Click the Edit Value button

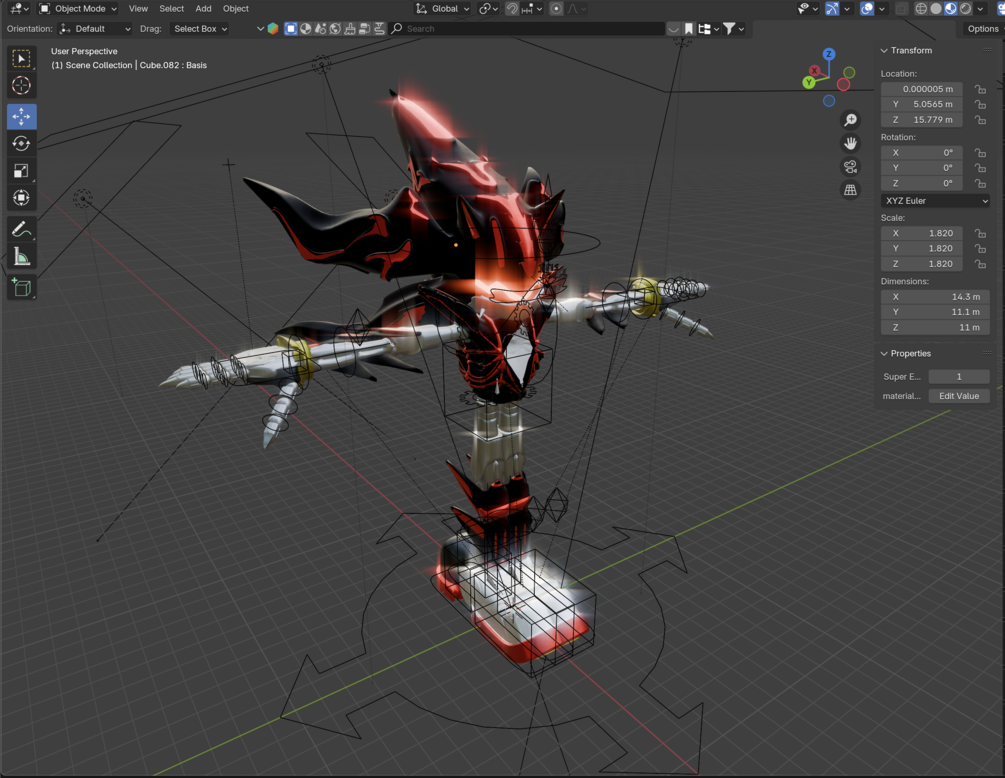click(959, 396)
